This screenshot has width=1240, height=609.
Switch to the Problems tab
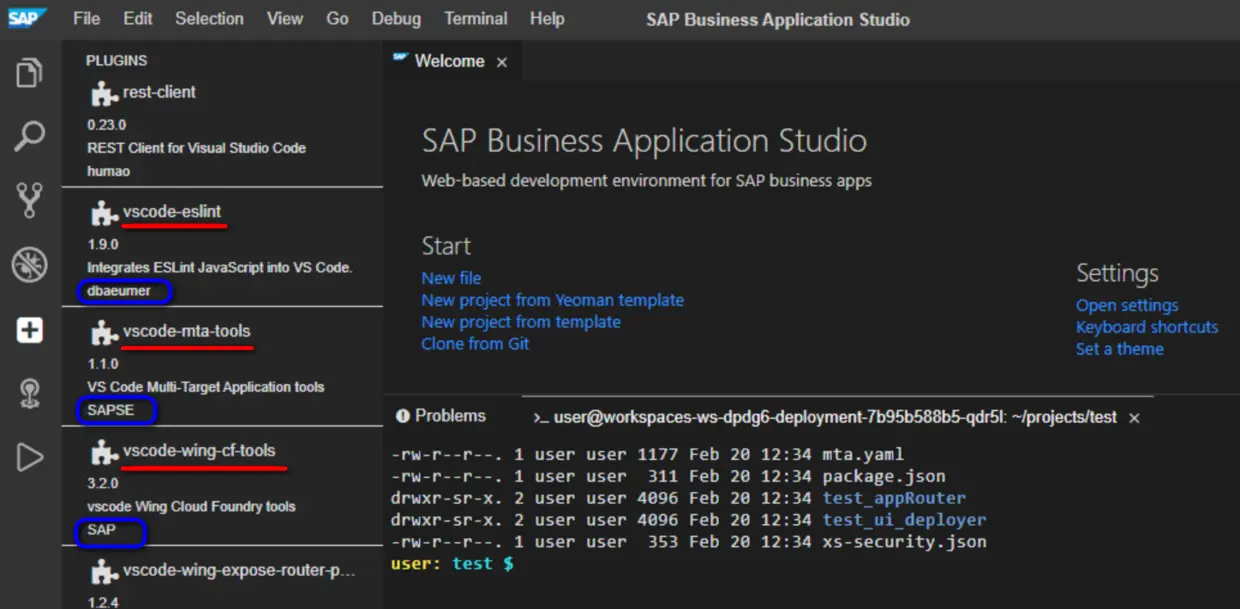point(441,416)
